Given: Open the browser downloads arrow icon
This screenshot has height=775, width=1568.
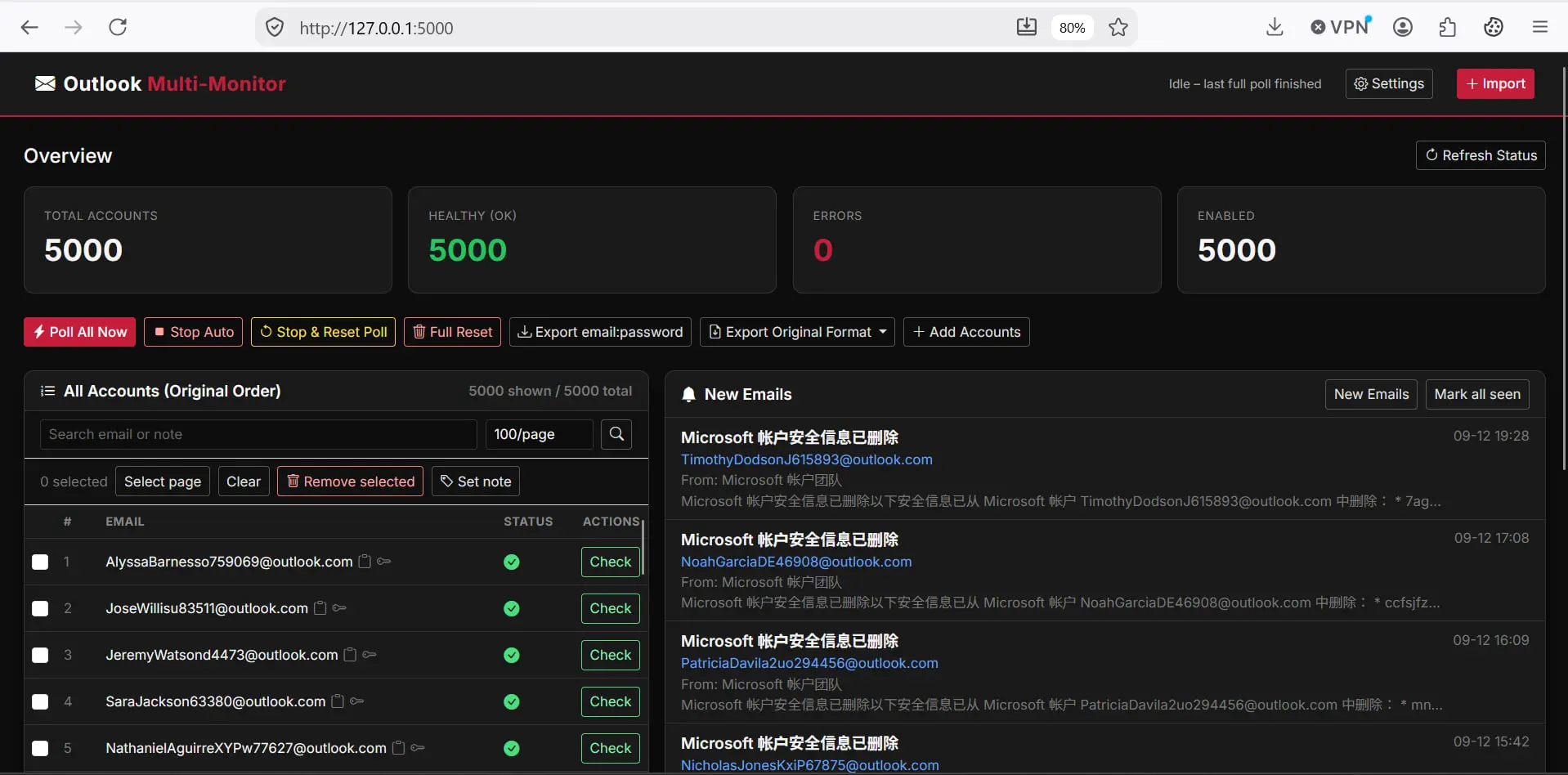Looking at the screenshot, I should coord(1274,28).
